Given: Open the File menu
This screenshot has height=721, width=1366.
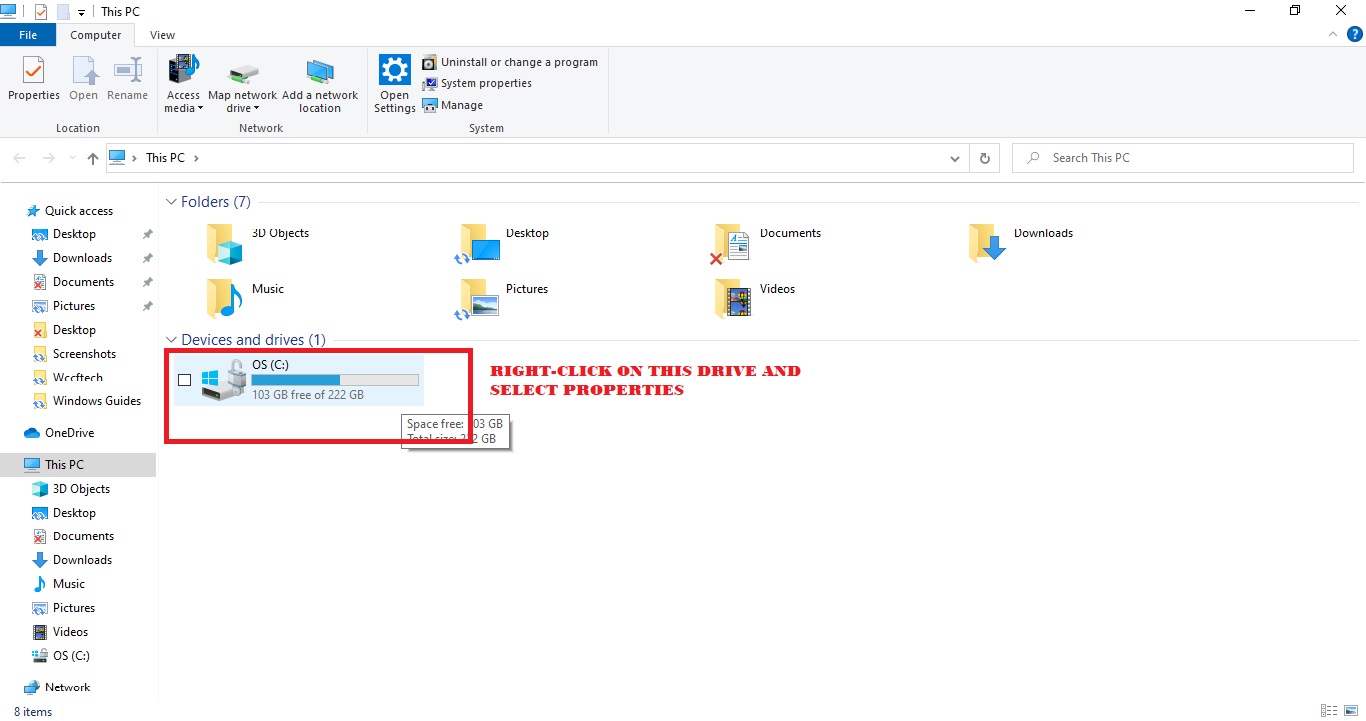Looking at the screenshot, I should pos(28,35).
